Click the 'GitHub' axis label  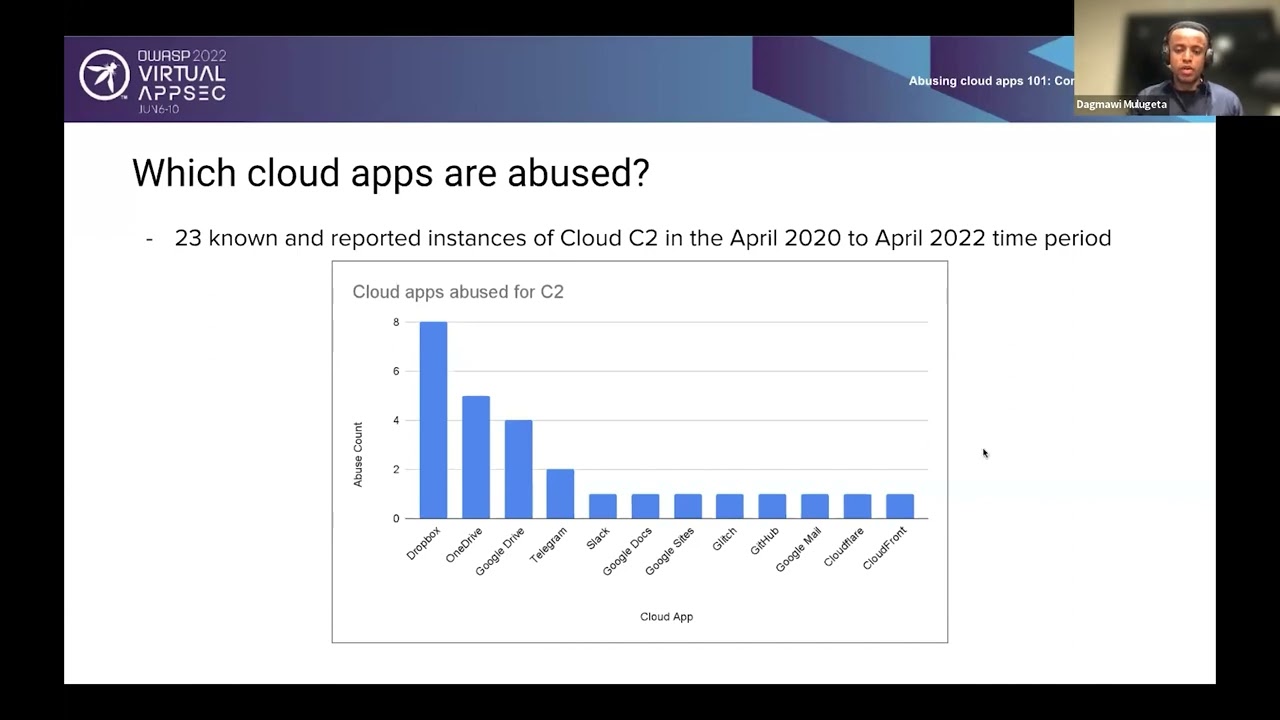tap(765, 541)
